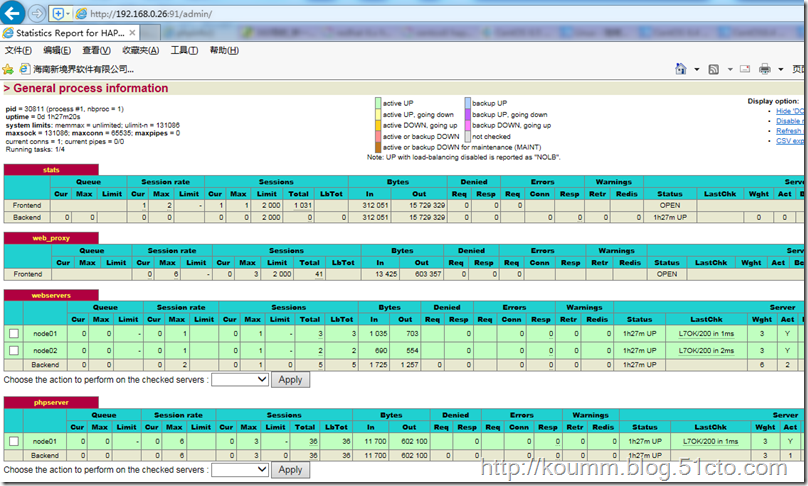Screen dimensions: 808x486
Task: Check the node02 checkbox in webservers table
Action: [14, 350]
